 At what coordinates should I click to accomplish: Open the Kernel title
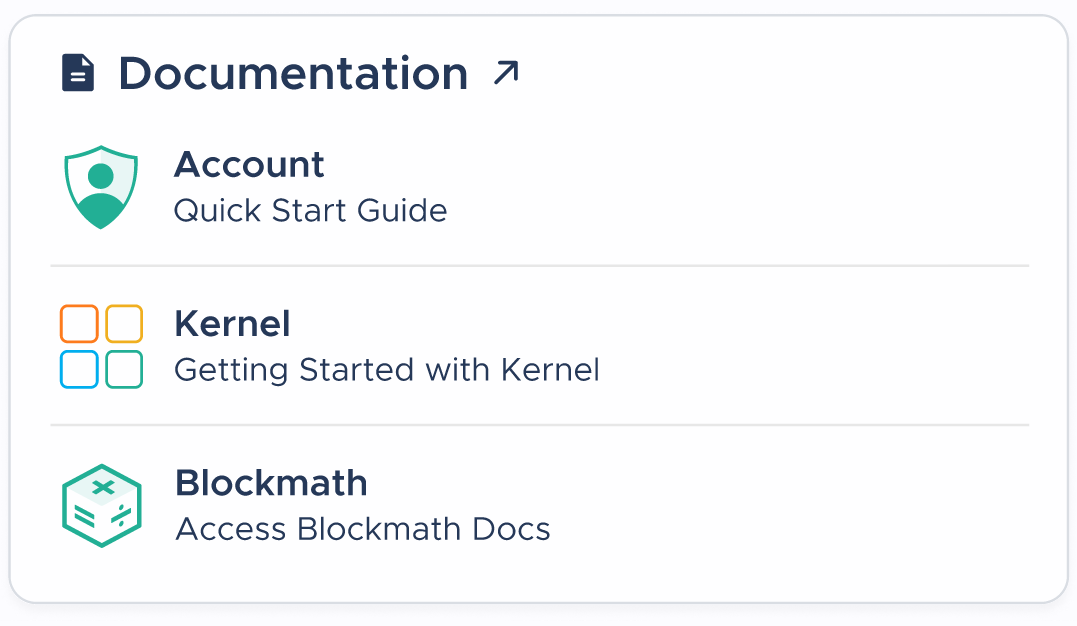click(x=232, y=324)
